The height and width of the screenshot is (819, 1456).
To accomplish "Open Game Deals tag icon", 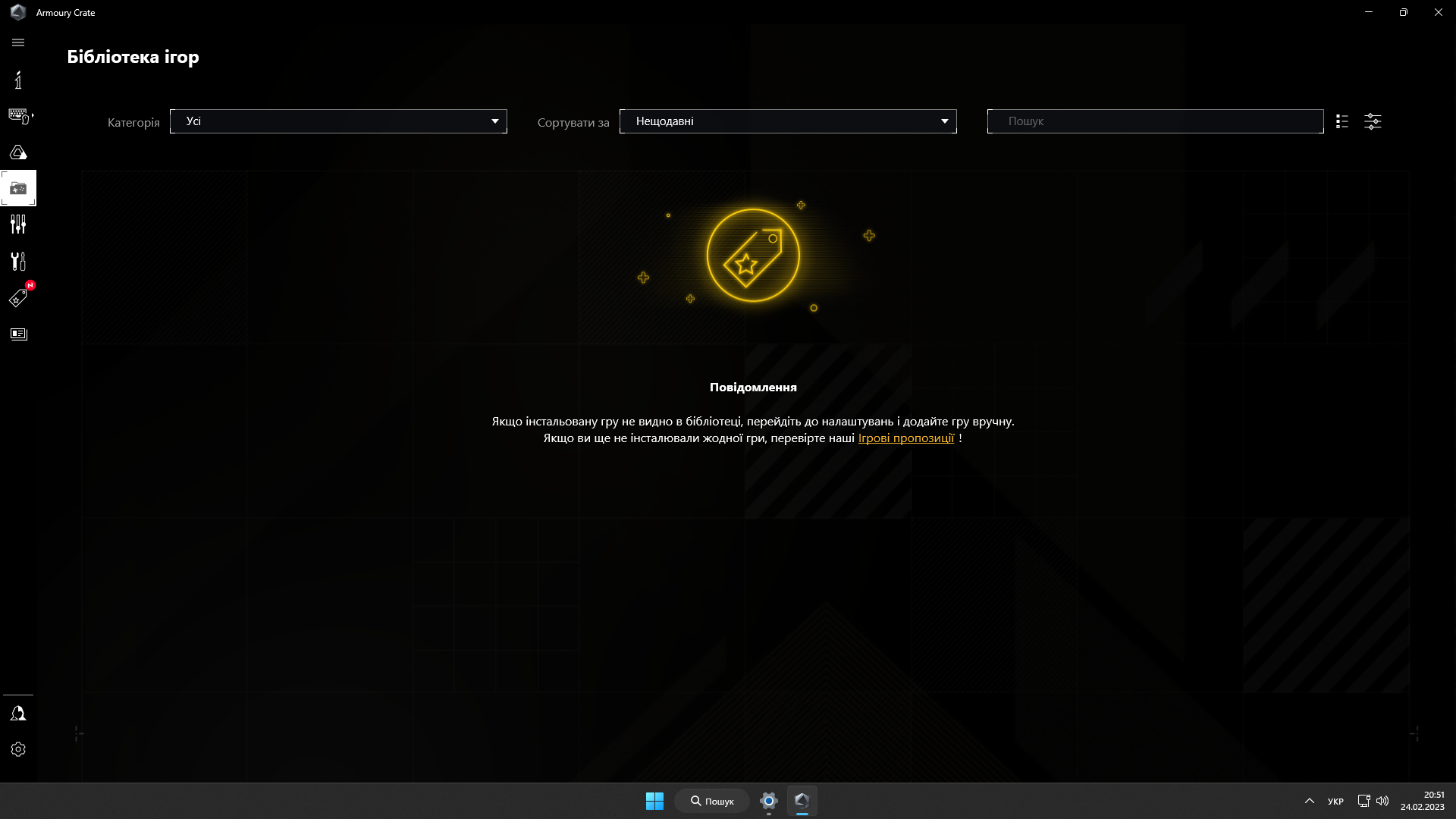I will tap(18, 298).
